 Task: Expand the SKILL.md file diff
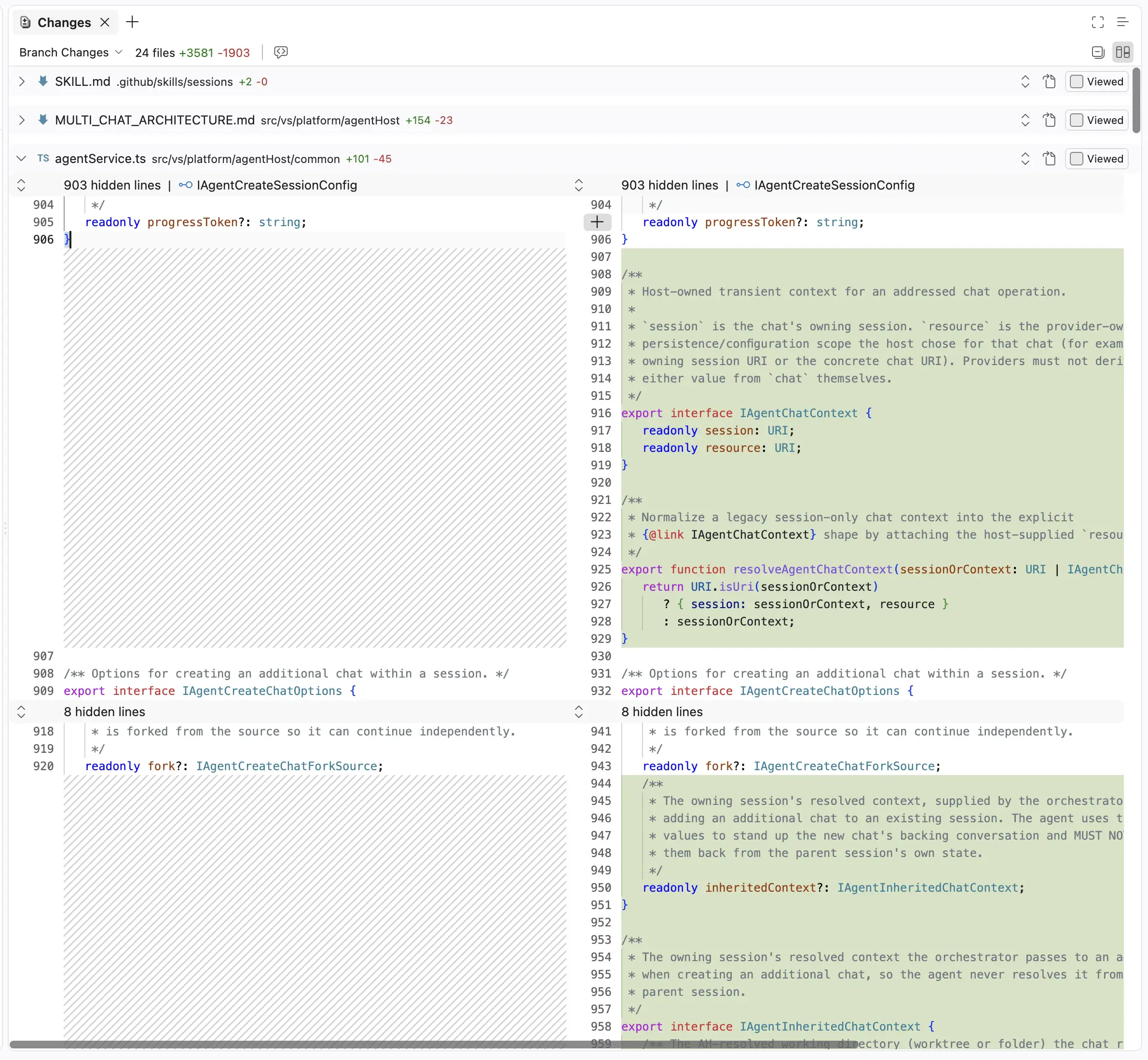pos(21,82)
